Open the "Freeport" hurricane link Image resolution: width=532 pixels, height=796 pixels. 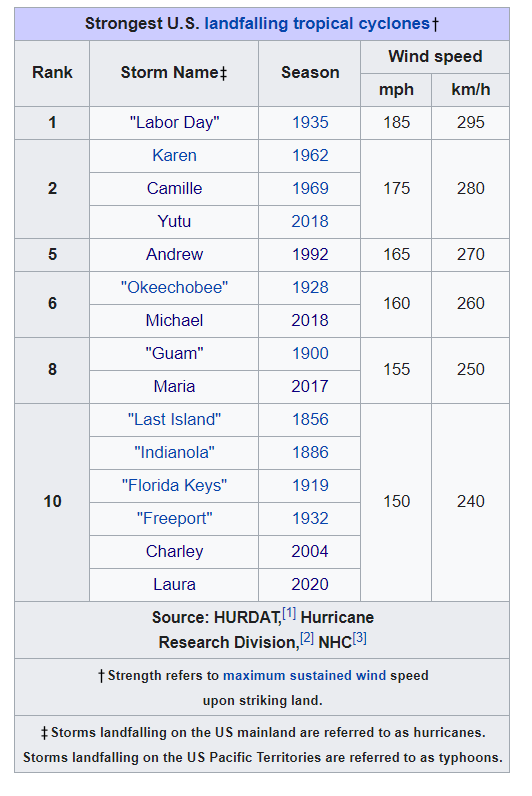[174, 518]
